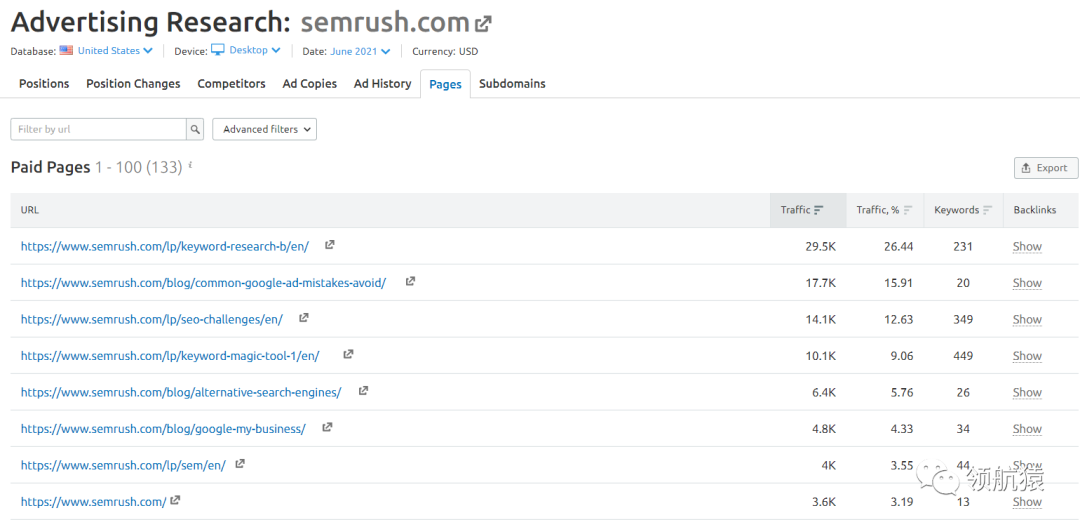Open seo-challenges page external link icon
The image size is (1080, 527).
[x=303, y=318]
